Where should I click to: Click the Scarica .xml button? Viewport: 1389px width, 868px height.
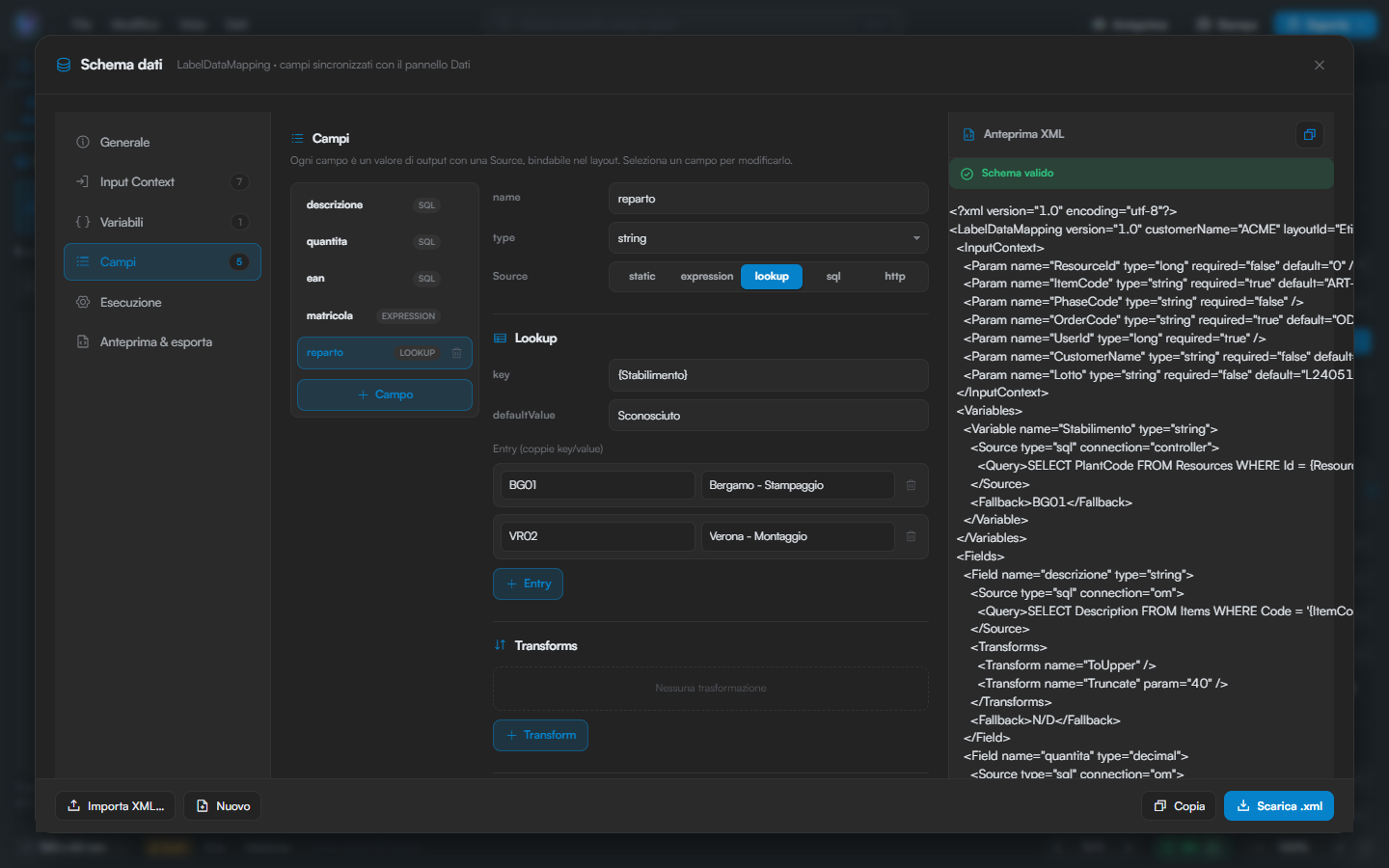(1279, 806)
